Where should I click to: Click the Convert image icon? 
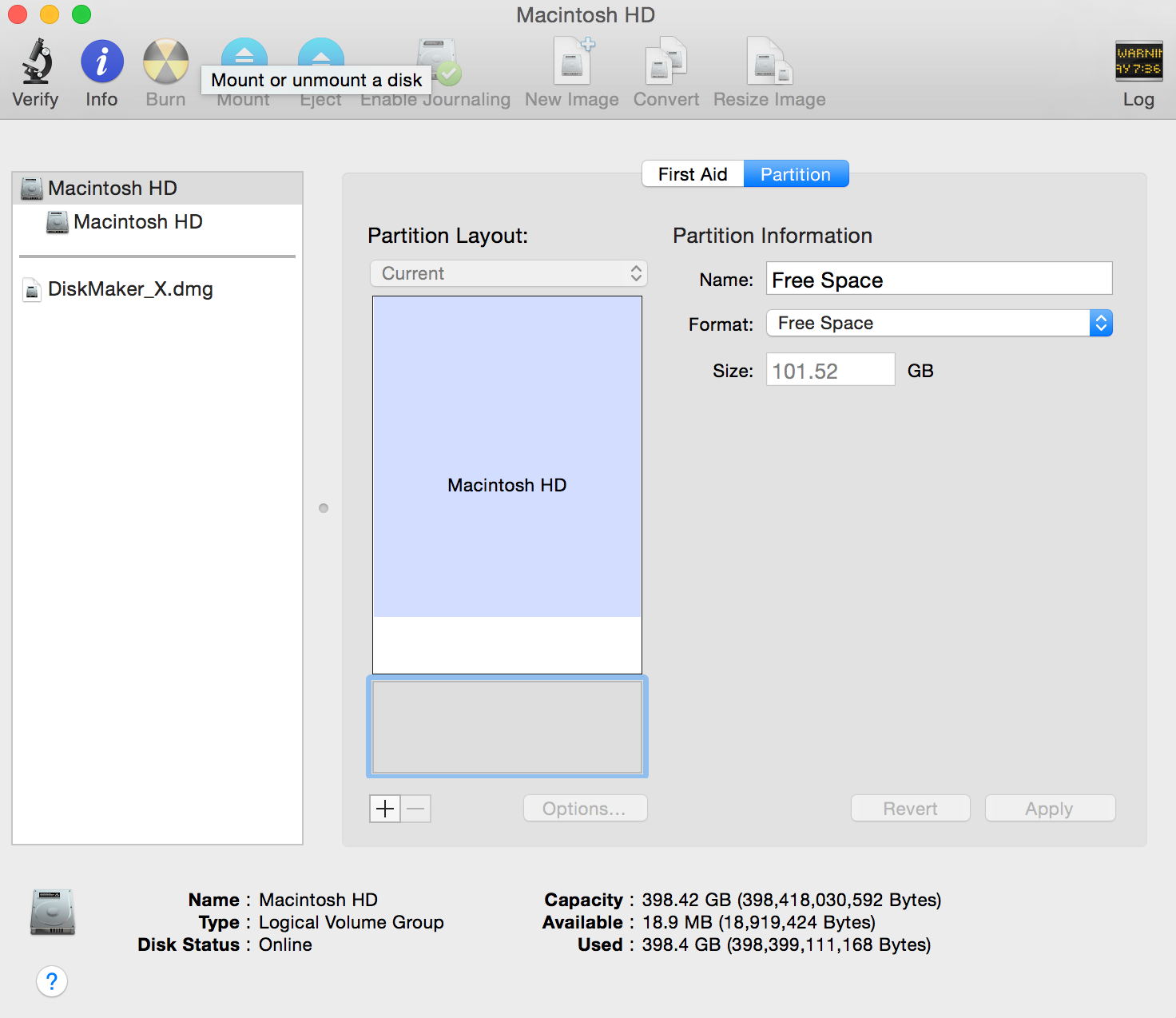click(666, 62)
